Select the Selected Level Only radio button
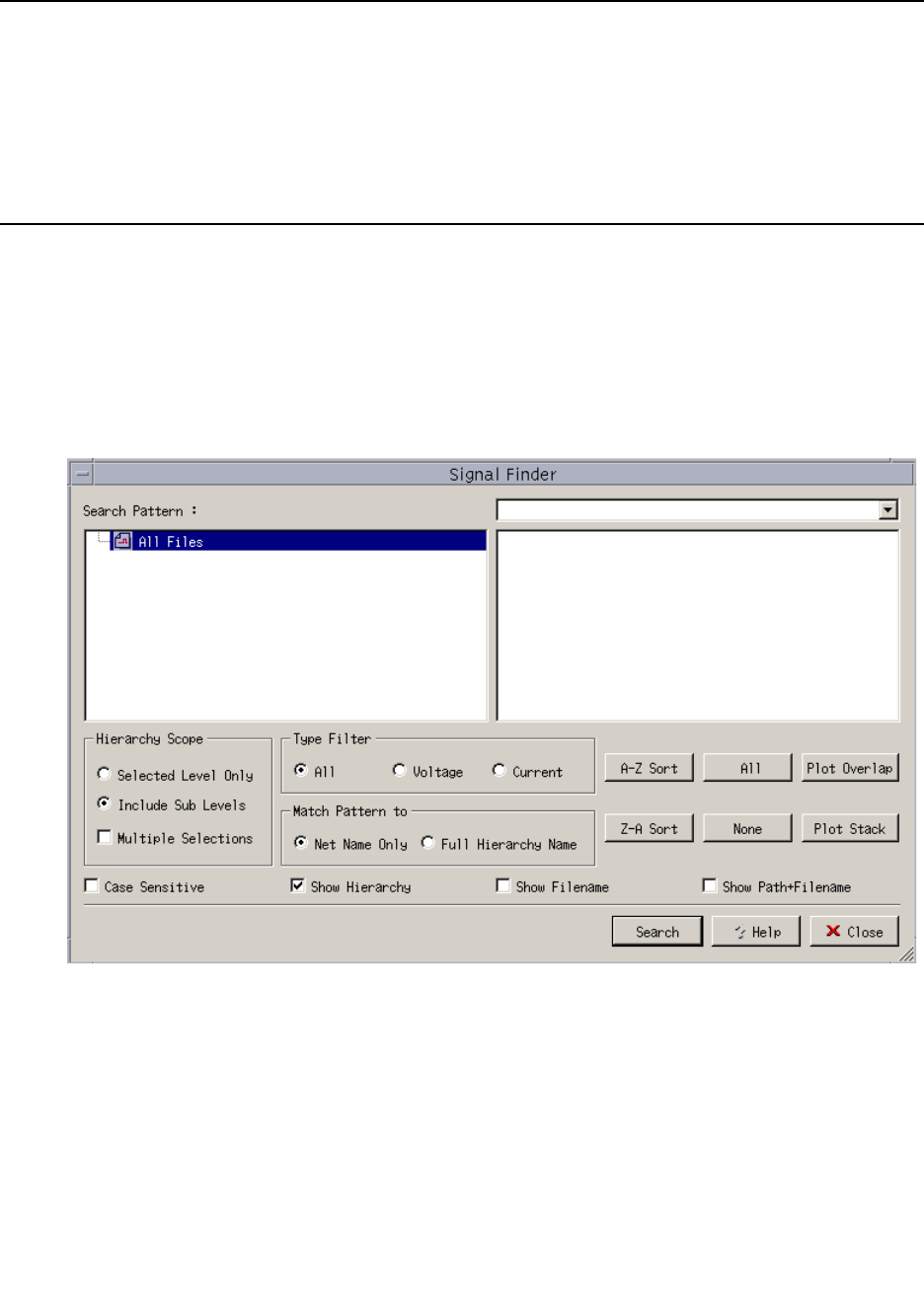Viewport: 924px width, 1296px height. pyautogui.click(x=104, y=775)
